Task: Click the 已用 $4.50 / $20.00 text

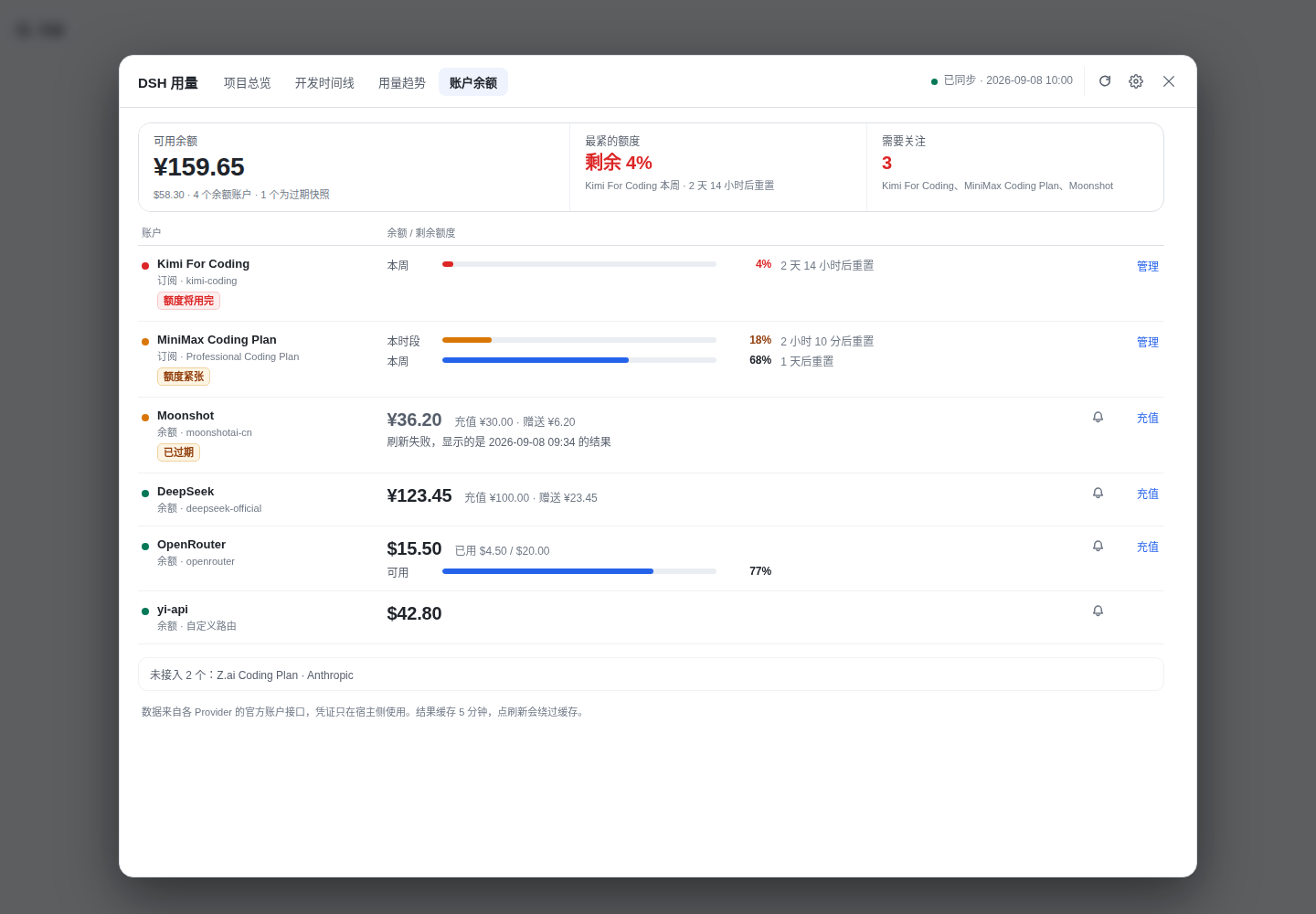Action: pyautogui.click(x=503, y=551)
